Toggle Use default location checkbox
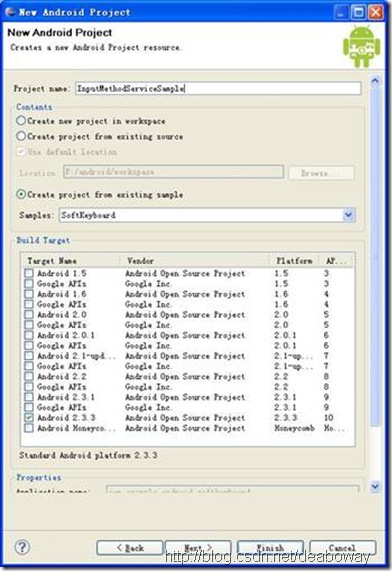Screen dimensions: 392x571 [x=21, y=151]
